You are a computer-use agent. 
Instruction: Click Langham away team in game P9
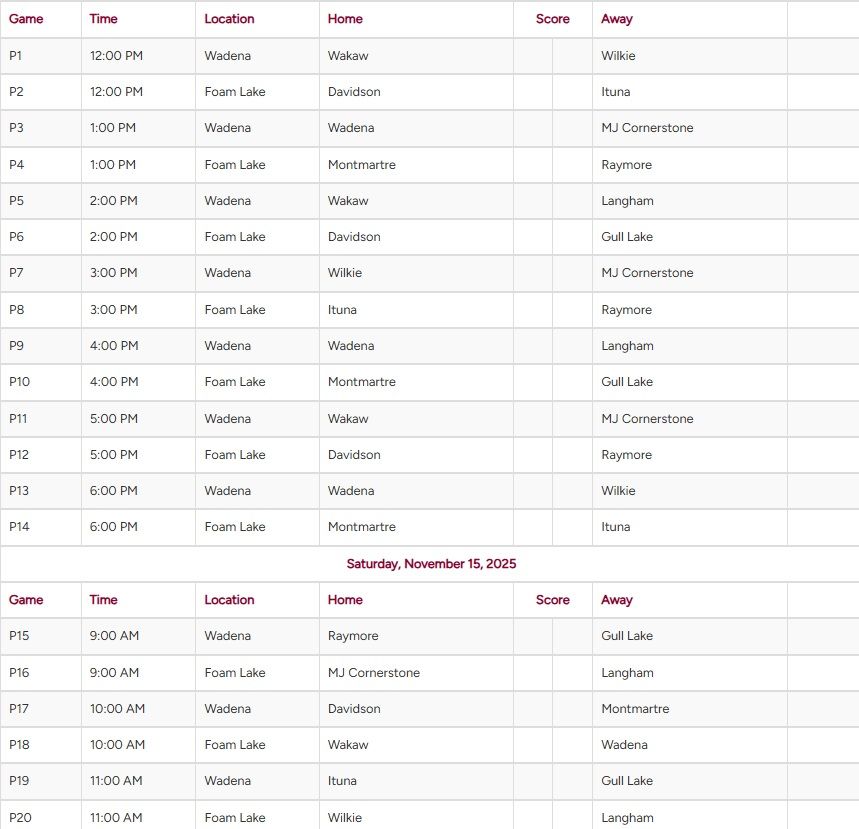click(627, 346)
